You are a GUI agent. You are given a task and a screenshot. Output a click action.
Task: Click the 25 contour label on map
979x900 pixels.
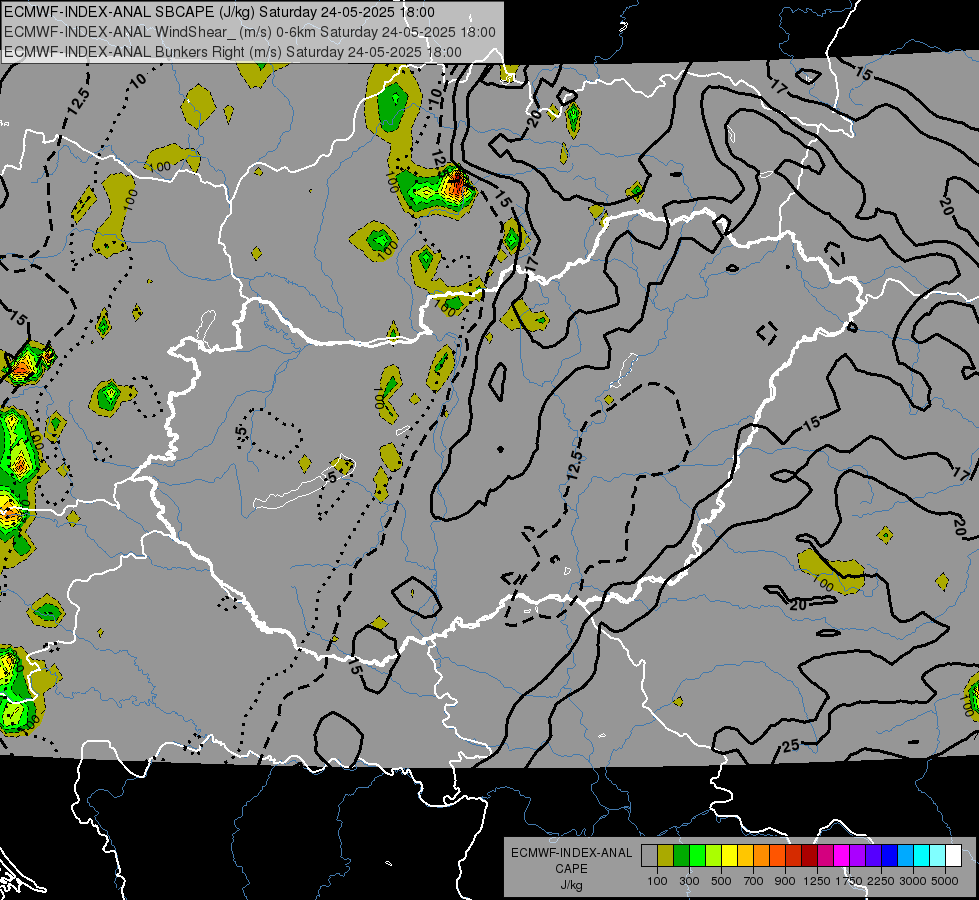(x=791, y=746)
